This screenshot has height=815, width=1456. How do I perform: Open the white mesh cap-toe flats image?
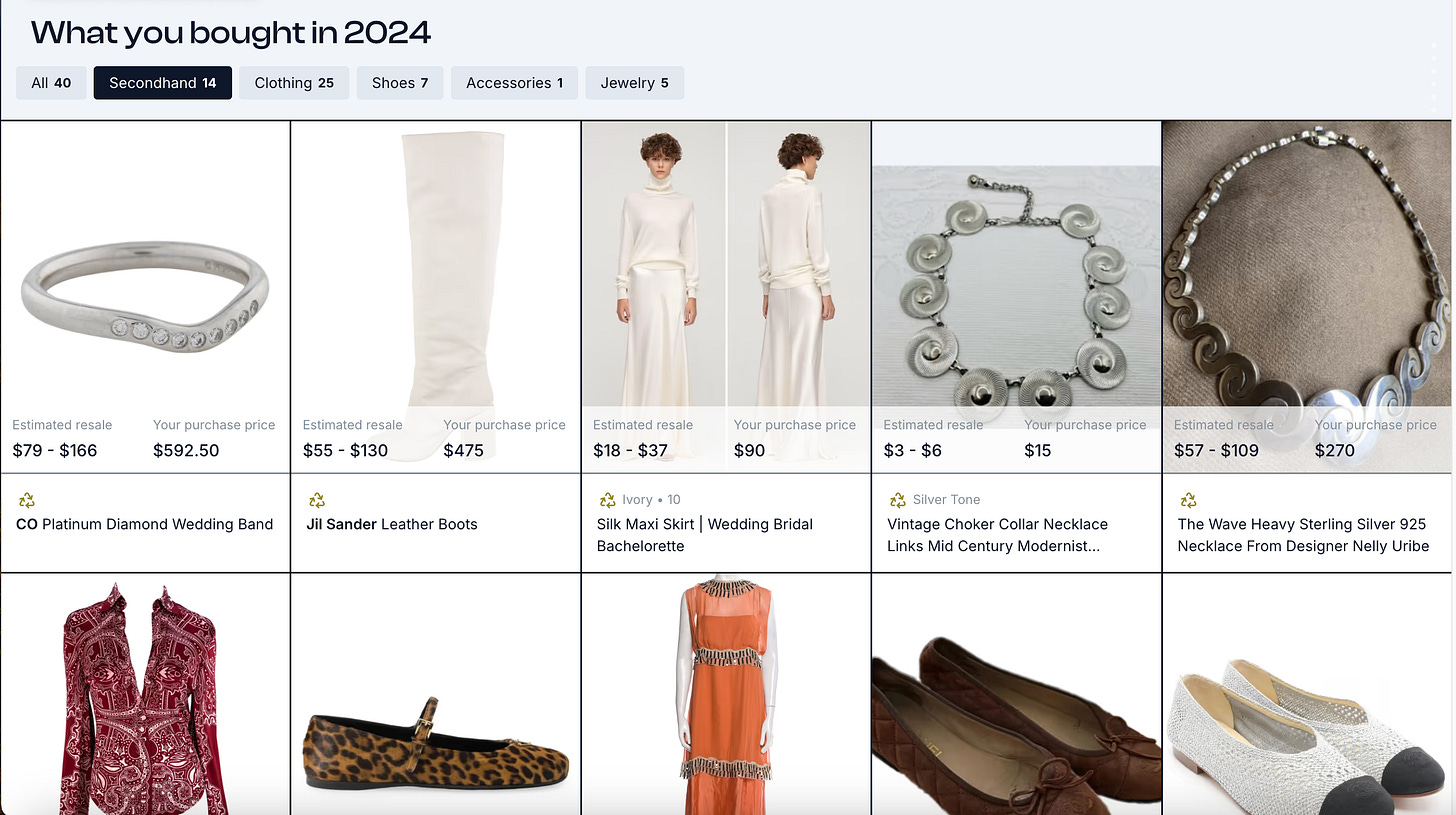pos(1307,695)
